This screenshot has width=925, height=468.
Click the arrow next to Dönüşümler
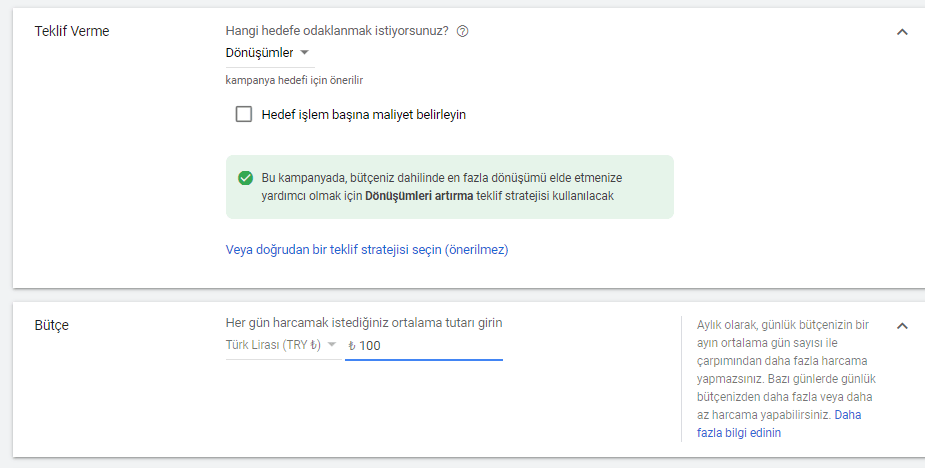(305, 53)
